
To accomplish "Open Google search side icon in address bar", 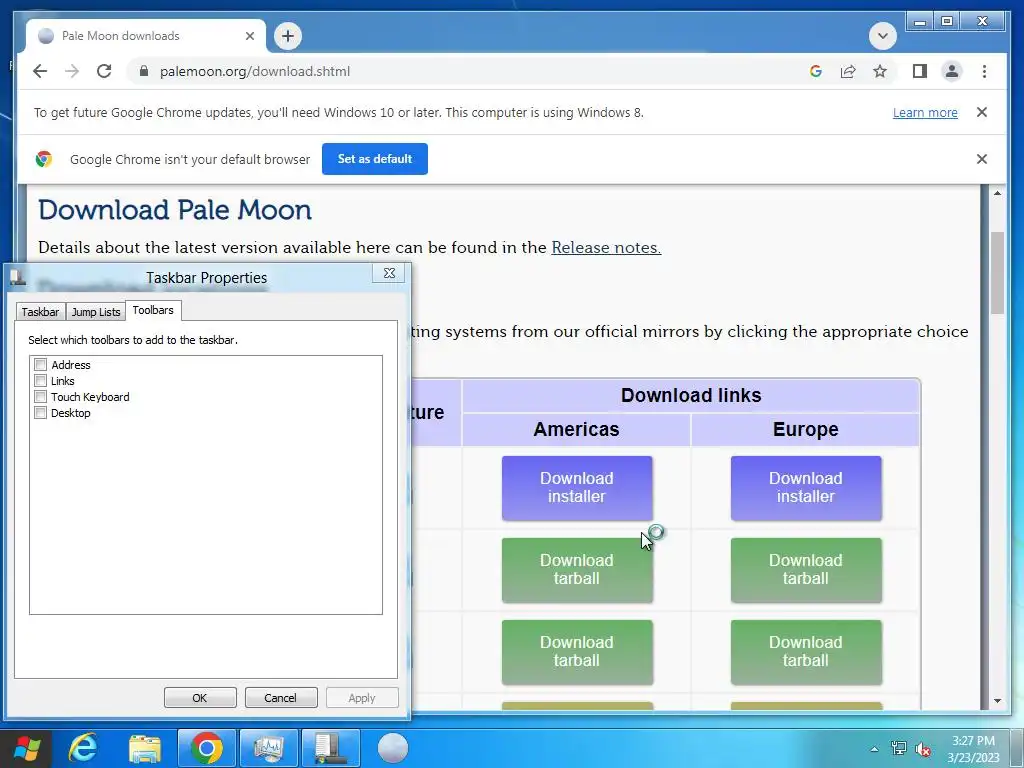I will [816, 71].
